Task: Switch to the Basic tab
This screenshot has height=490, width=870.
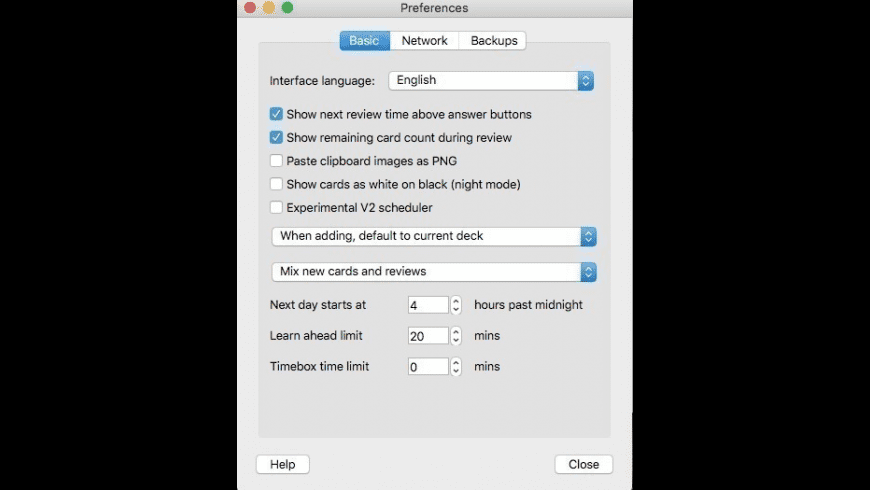Action: coord(365,41)
